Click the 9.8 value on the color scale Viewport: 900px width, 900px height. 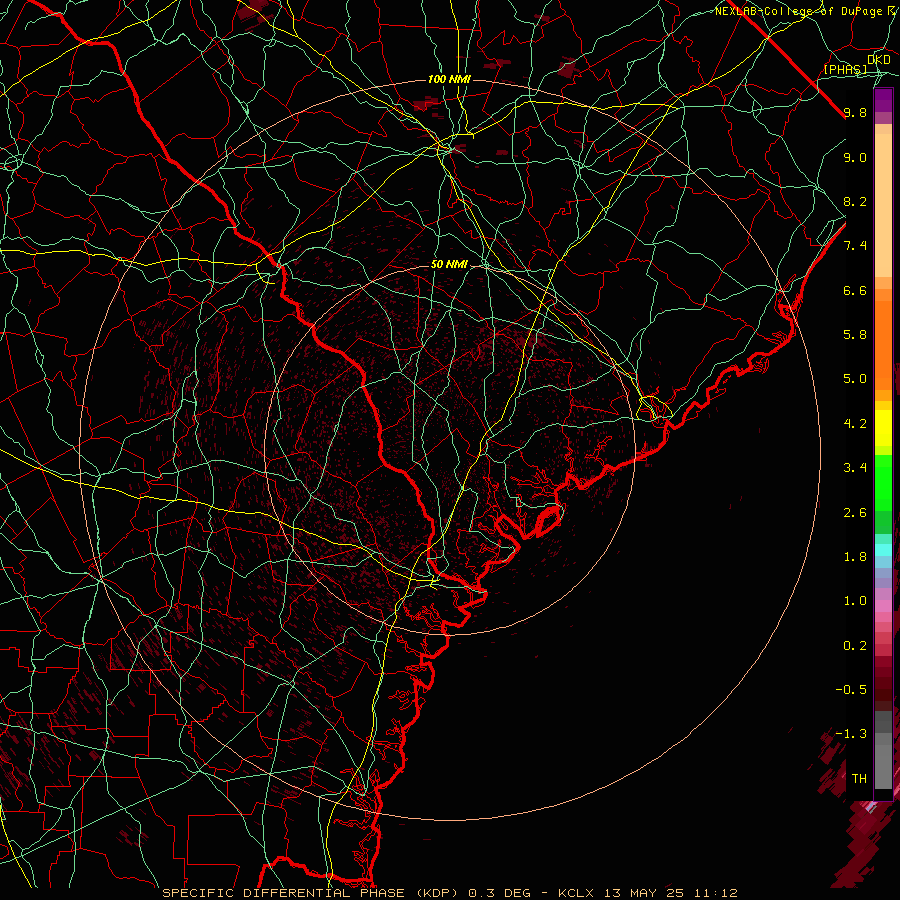pyautogui.click(x=855, y=112)
